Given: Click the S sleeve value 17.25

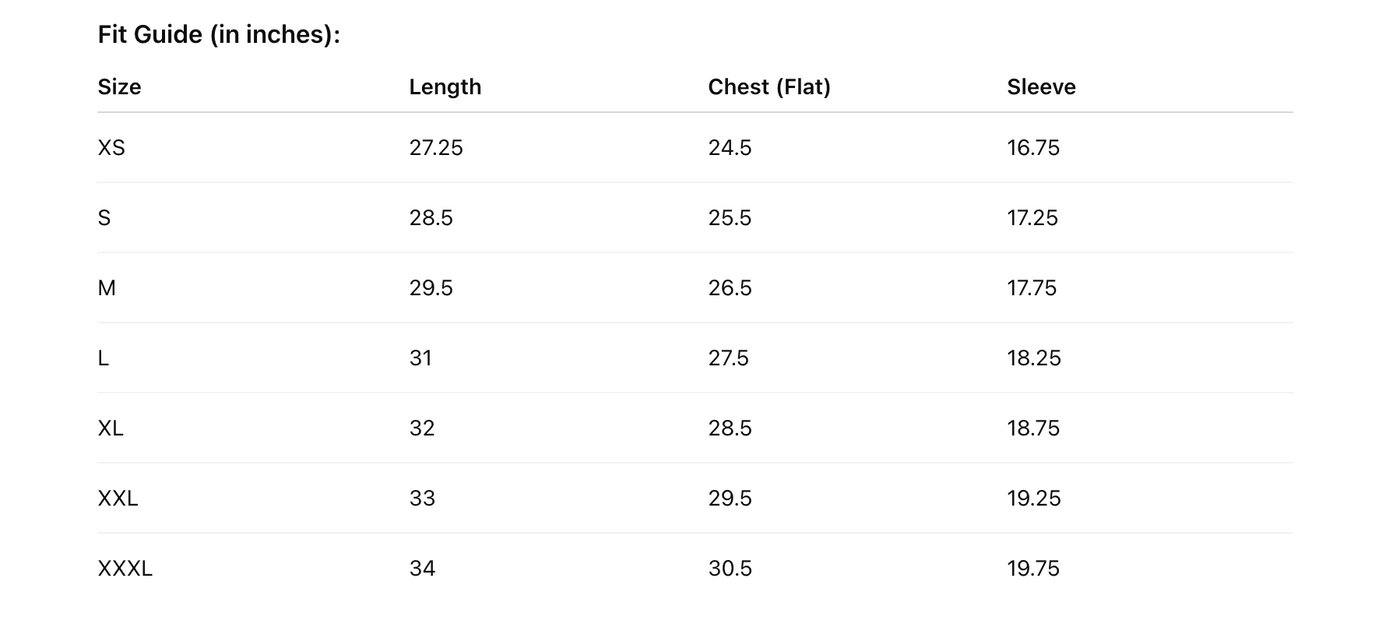Looking at the screenshot, I should coord(1032,218).
